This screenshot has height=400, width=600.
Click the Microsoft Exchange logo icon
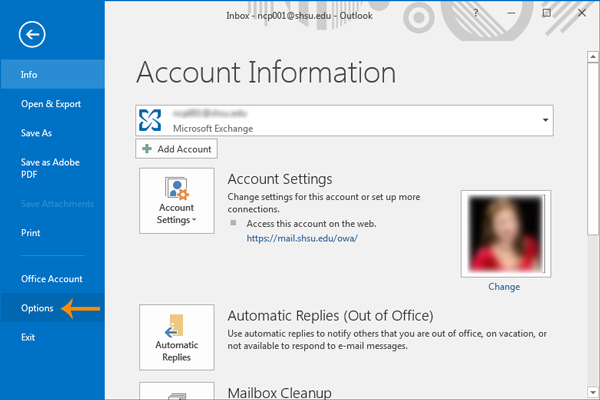pyautogui.click(x=150, y=120)
